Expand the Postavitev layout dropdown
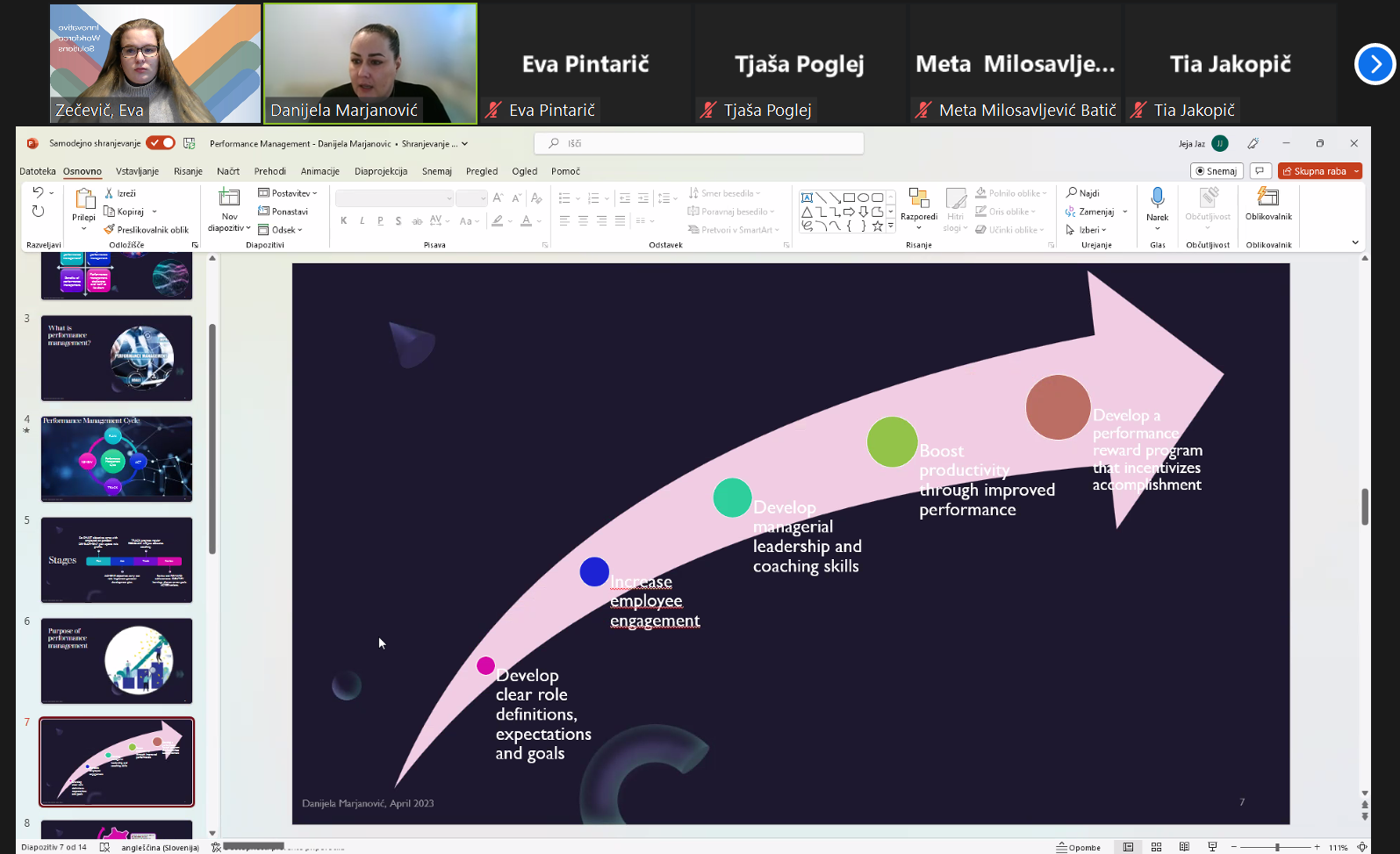The height and width of the screenshot is (854, 1400). click(288, 193)
